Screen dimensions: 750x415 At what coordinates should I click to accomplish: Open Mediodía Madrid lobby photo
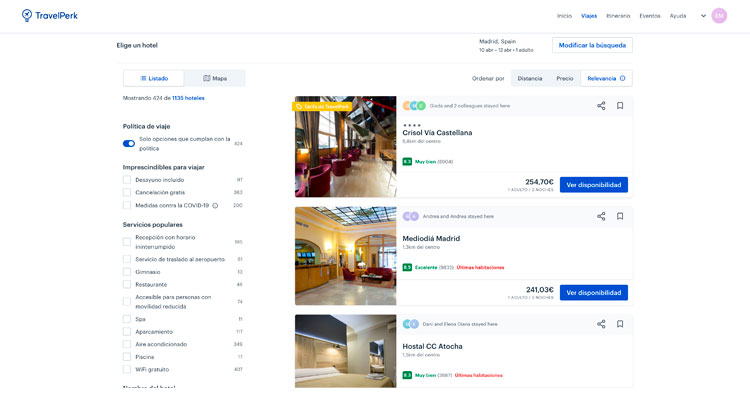click(345, 256)
